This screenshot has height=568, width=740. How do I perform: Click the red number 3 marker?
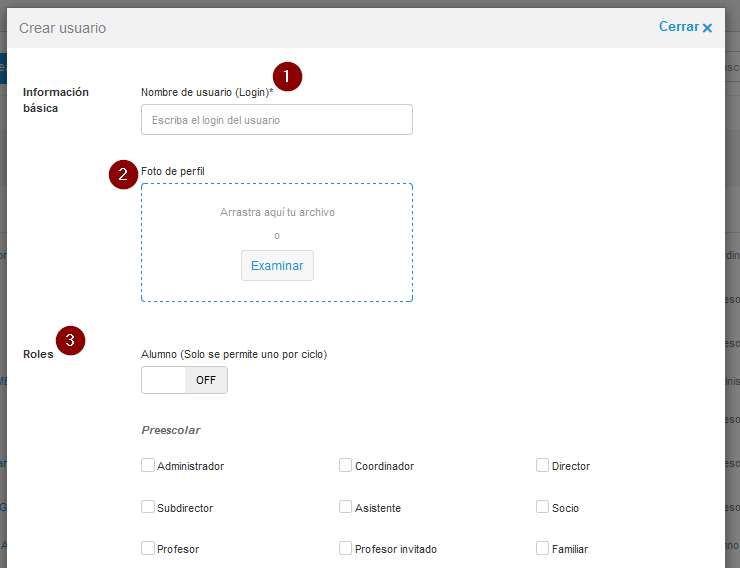70,340
